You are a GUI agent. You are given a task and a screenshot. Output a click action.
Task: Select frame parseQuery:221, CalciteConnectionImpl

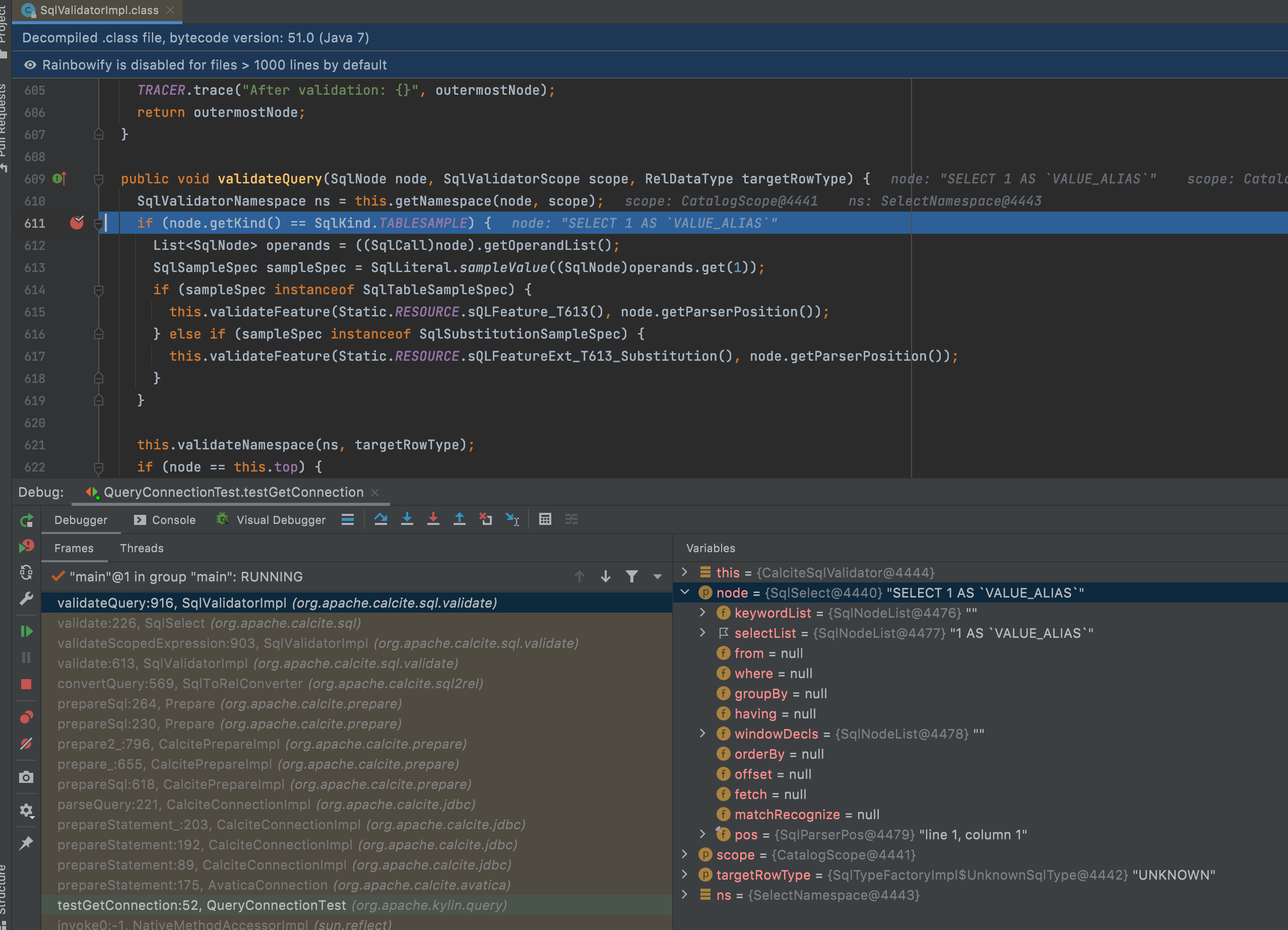pyautogui.click(x=357, y=805)
